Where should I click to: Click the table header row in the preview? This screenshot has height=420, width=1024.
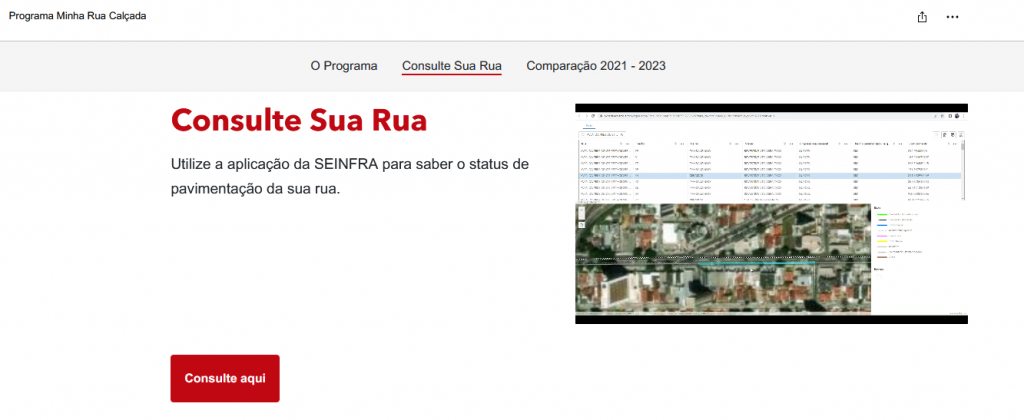pos(770,144)
